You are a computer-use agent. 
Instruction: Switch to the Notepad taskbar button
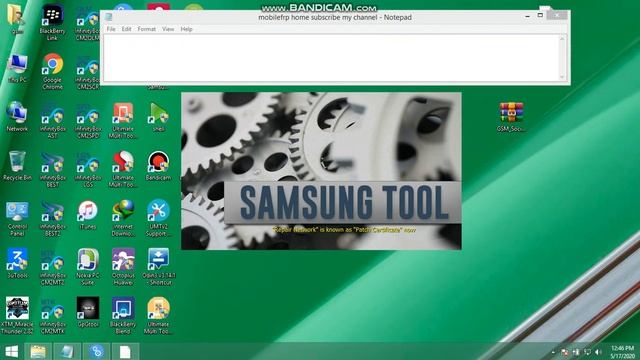(67, 351)
